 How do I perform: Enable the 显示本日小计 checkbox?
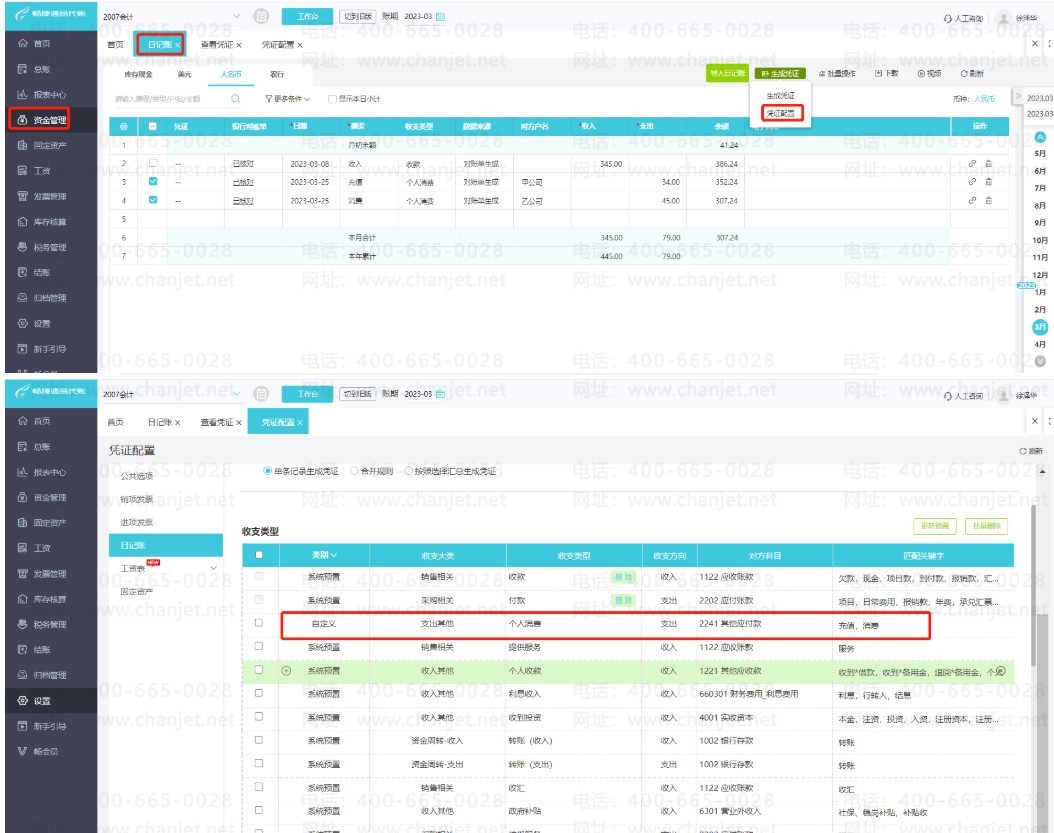pos(332,99)
